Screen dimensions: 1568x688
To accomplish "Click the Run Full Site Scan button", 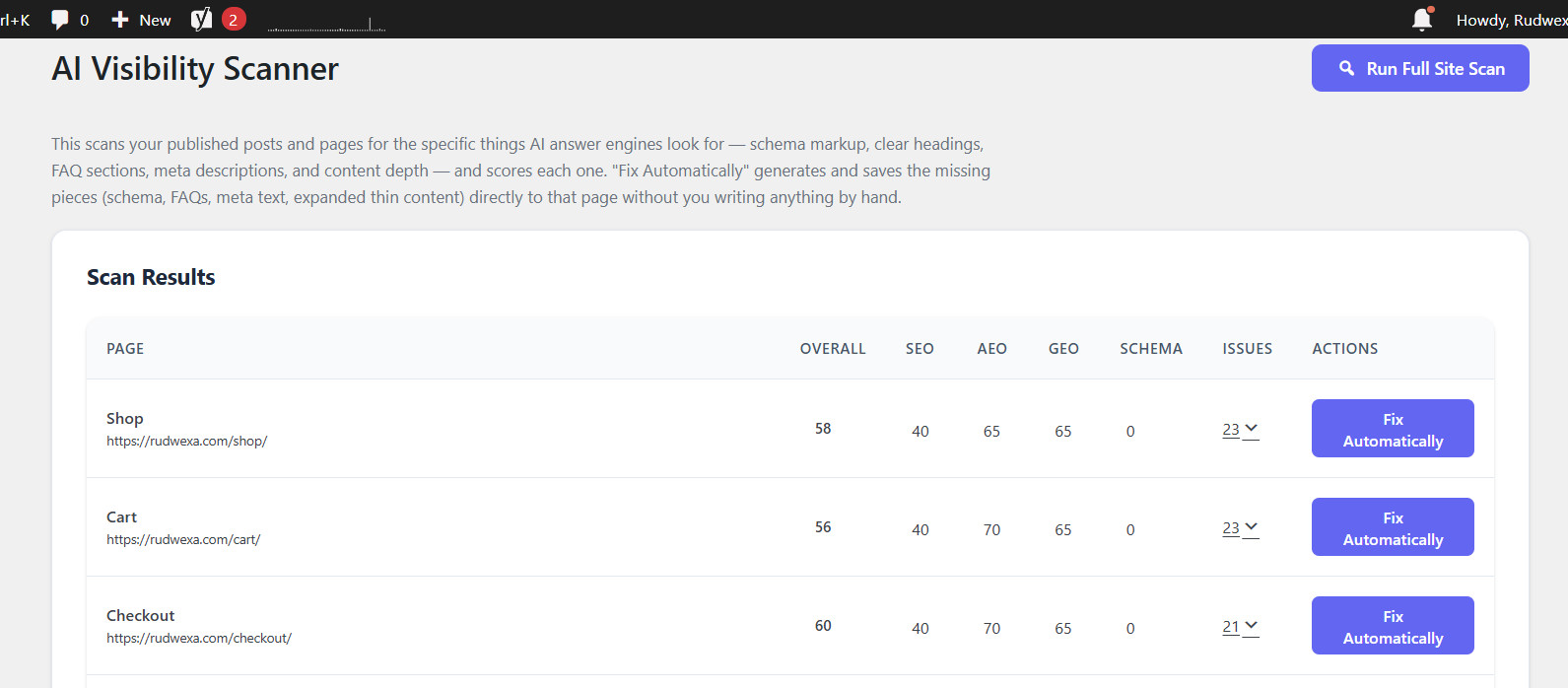I will pyautogui.click(x=1420, y=68).
